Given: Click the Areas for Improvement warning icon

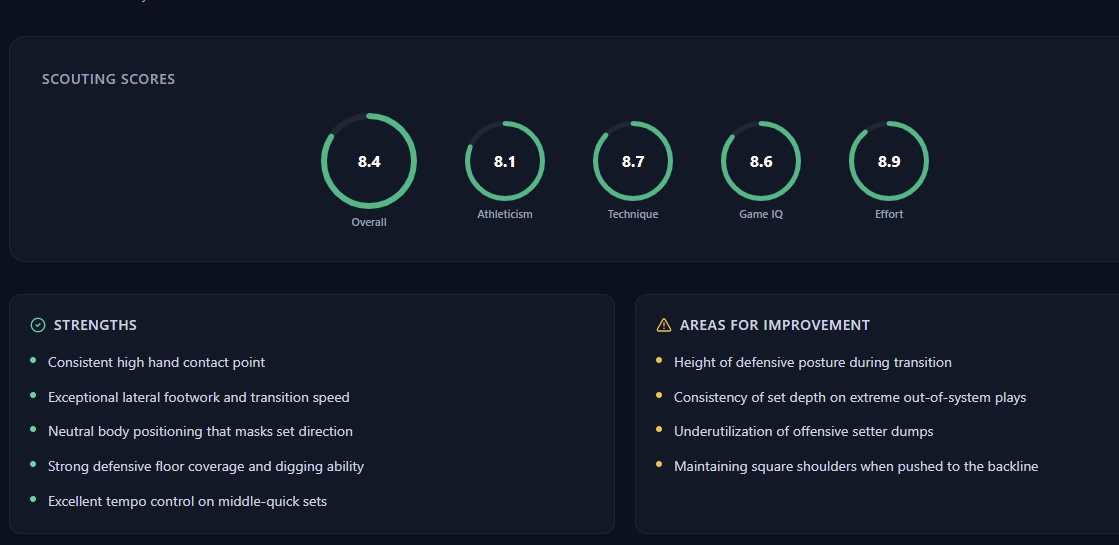Looking at the screenshot, I should 663,325.
